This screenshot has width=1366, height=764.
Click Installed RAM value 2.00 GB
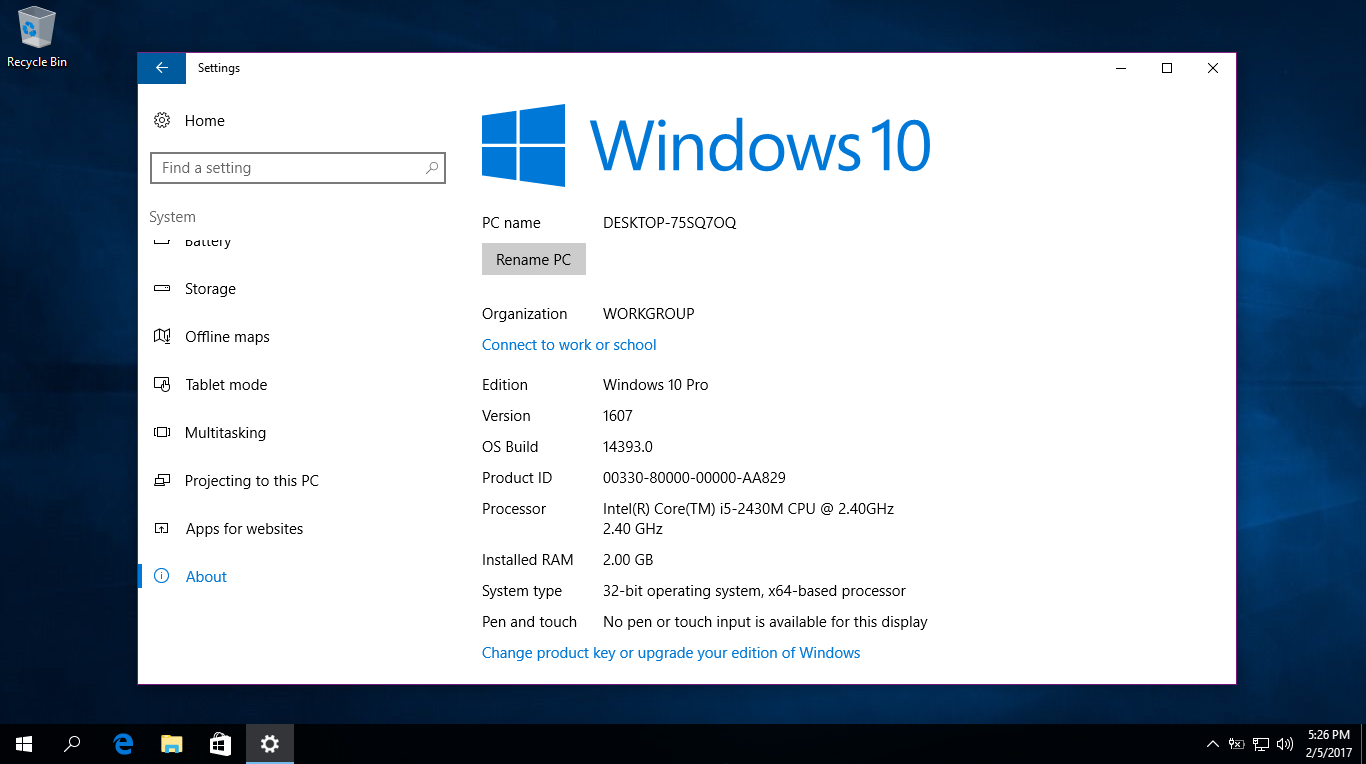(628, 560)
